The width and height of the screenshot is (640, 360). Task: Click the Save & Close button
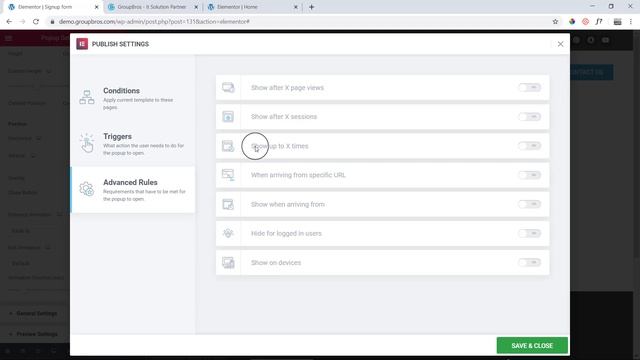click(532, 345)
